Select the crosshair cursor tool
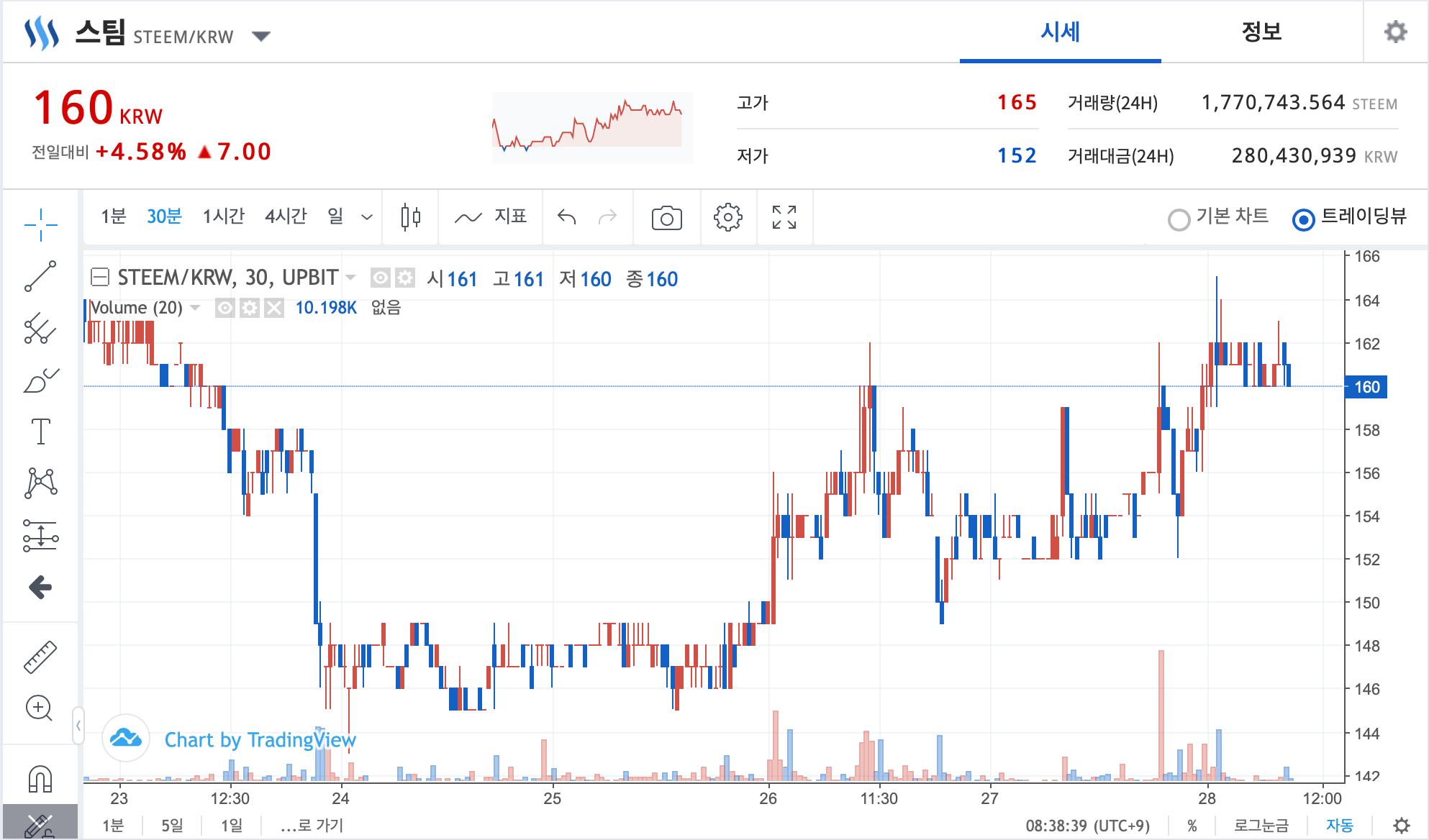Viewport: 1429px width, 840px height. click(x=40, y=224)
